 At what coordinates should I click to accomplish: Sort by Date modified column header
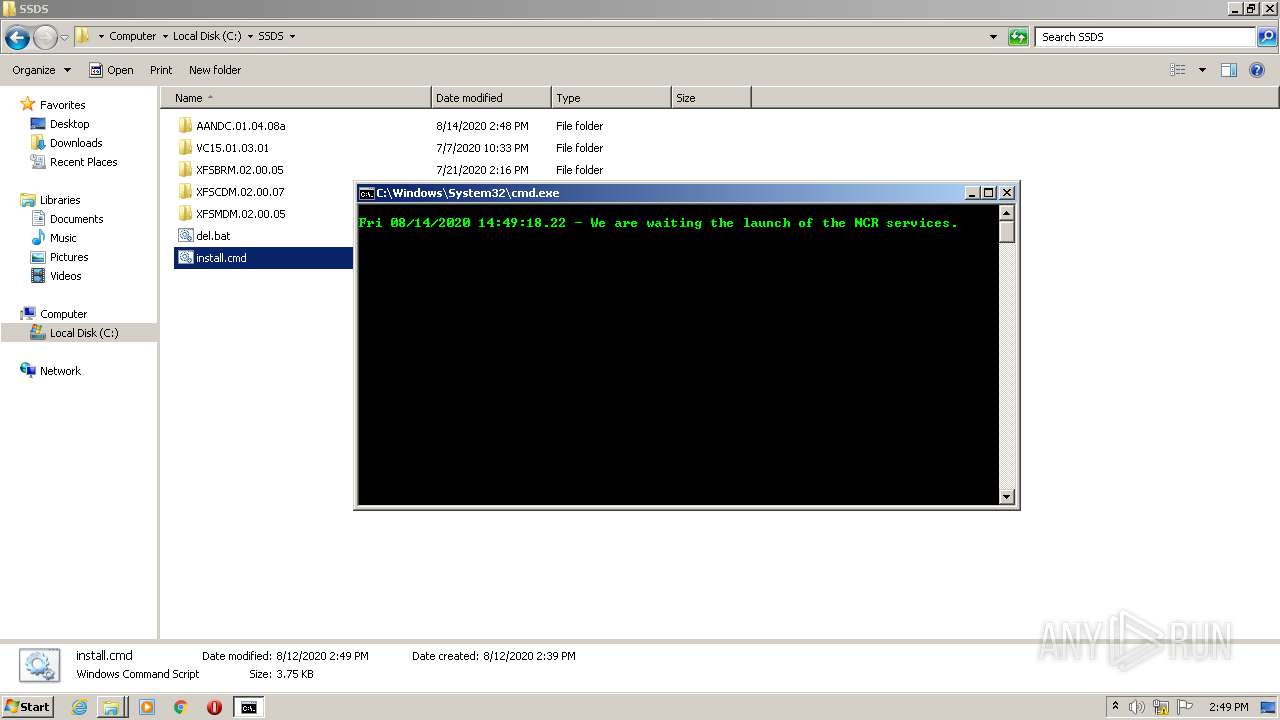(491, 98)
